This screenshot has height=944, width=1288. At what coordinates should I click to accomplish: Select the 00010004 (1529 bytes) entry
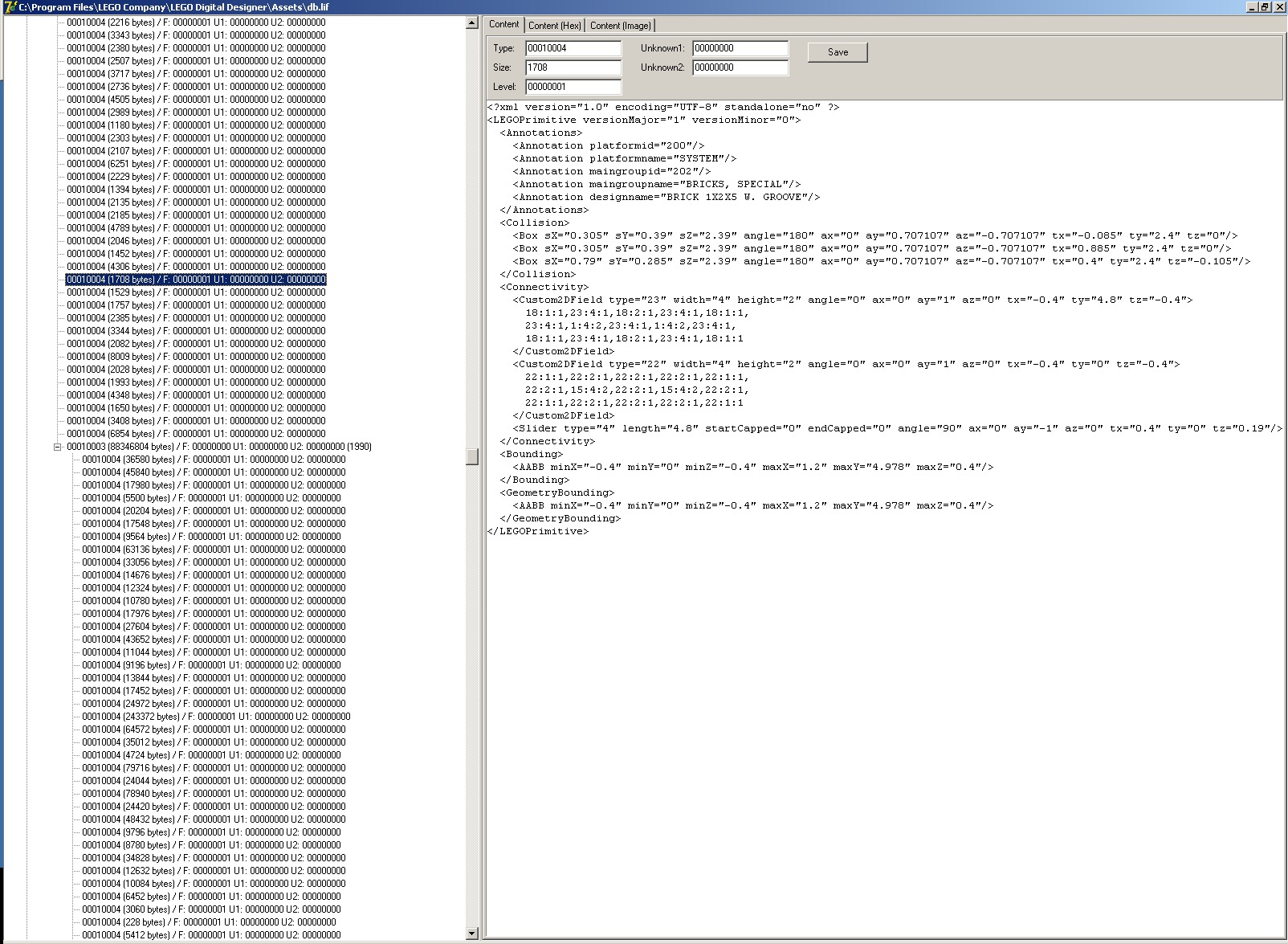tap(196, 292)
